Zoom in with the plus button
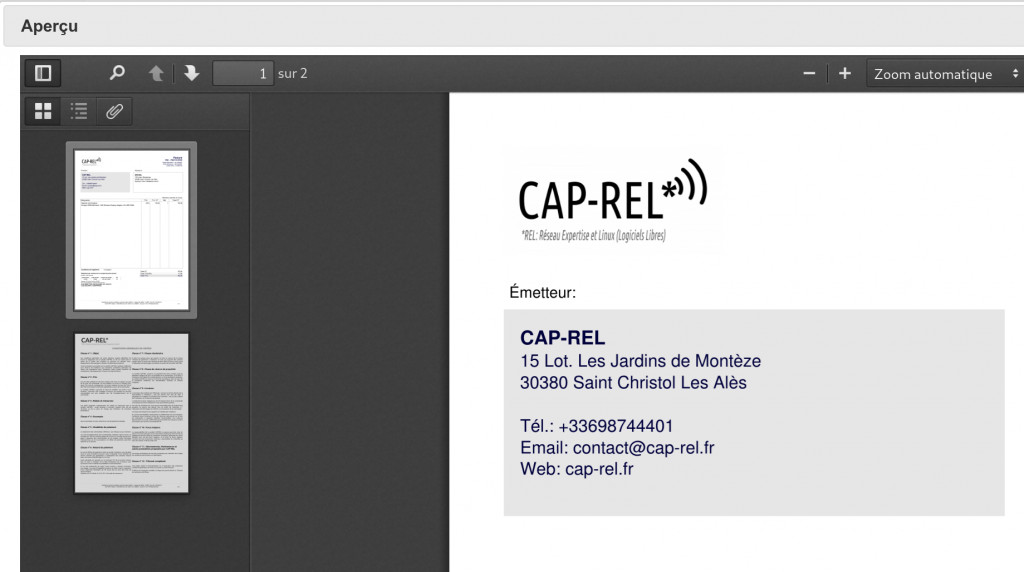1024x572 pixels. pyautogui.click(x=844, y=74)
